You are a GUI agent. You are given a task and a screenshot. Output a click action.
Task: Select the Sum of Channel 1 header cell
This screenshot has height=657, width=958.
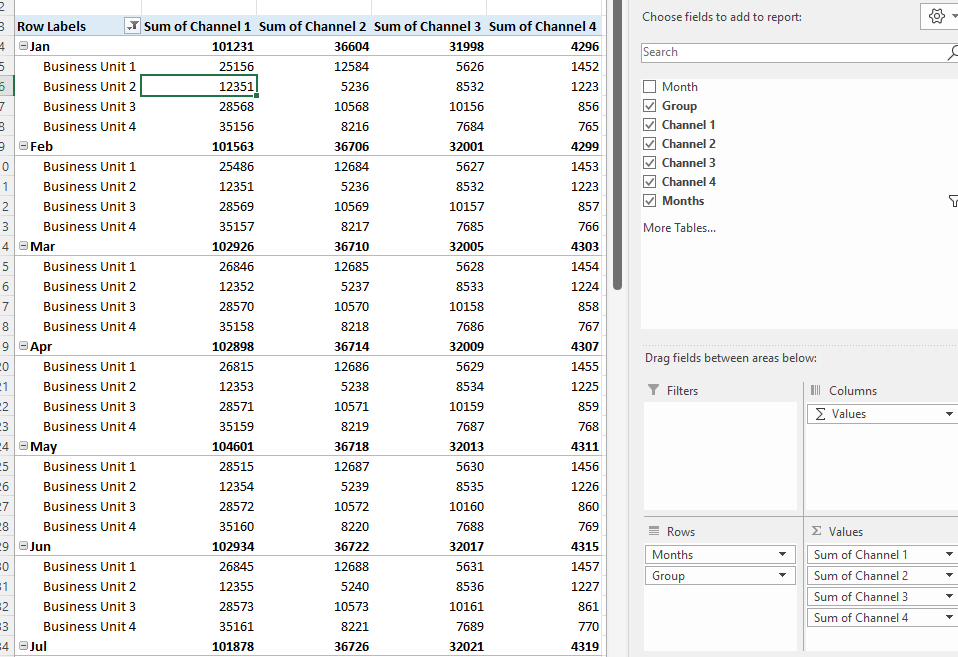199,26
